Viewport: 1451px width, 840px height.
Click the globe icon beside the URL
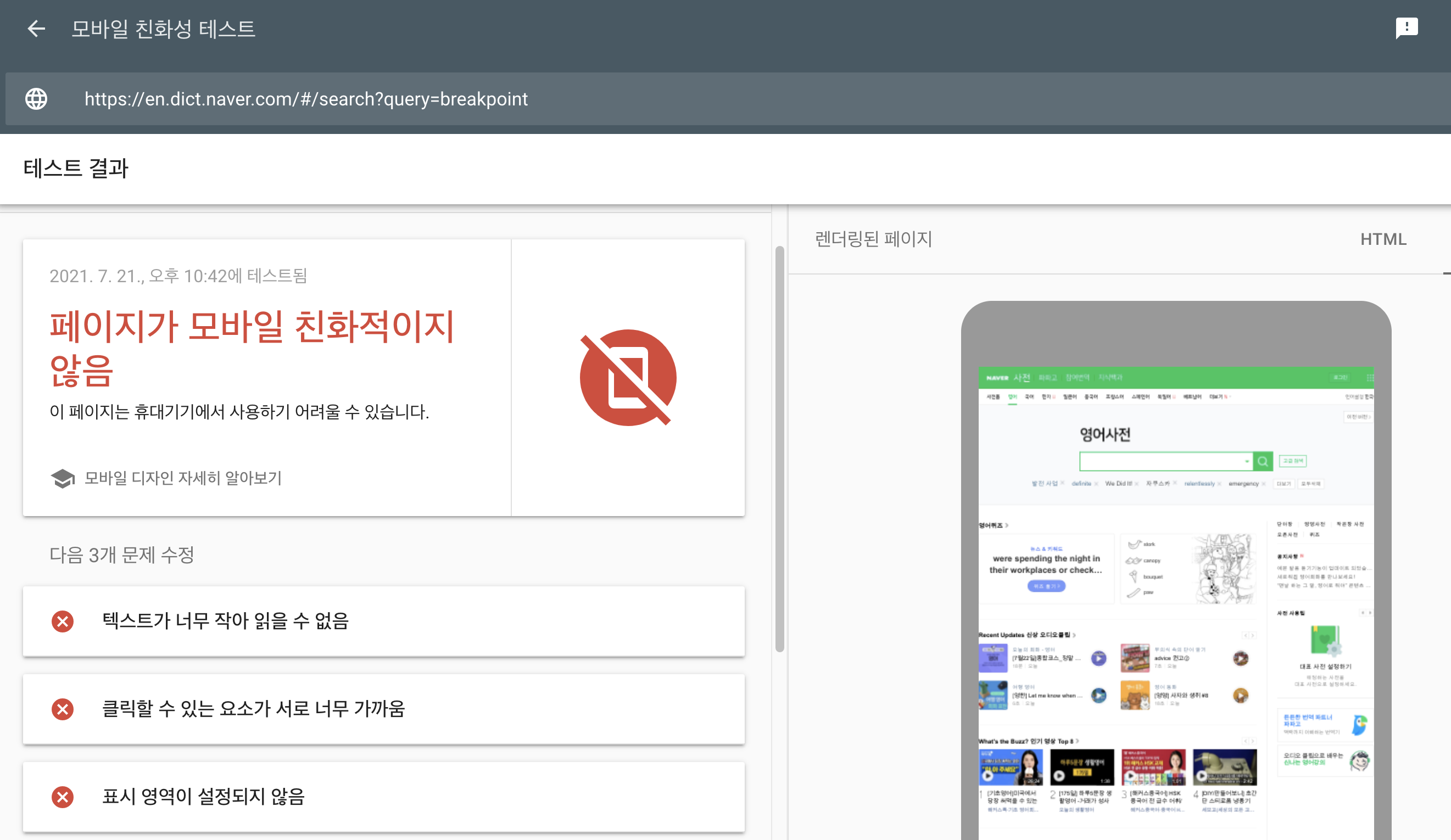point(36,99)
